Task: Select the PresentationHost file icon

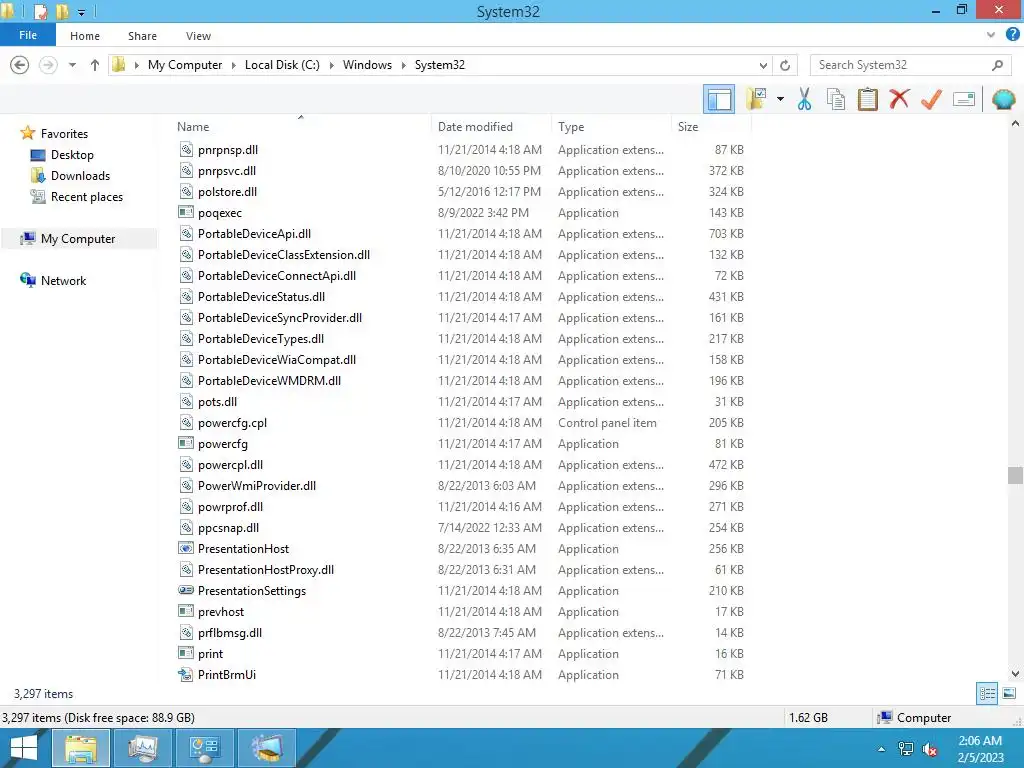Action: (x=186, y=549)
